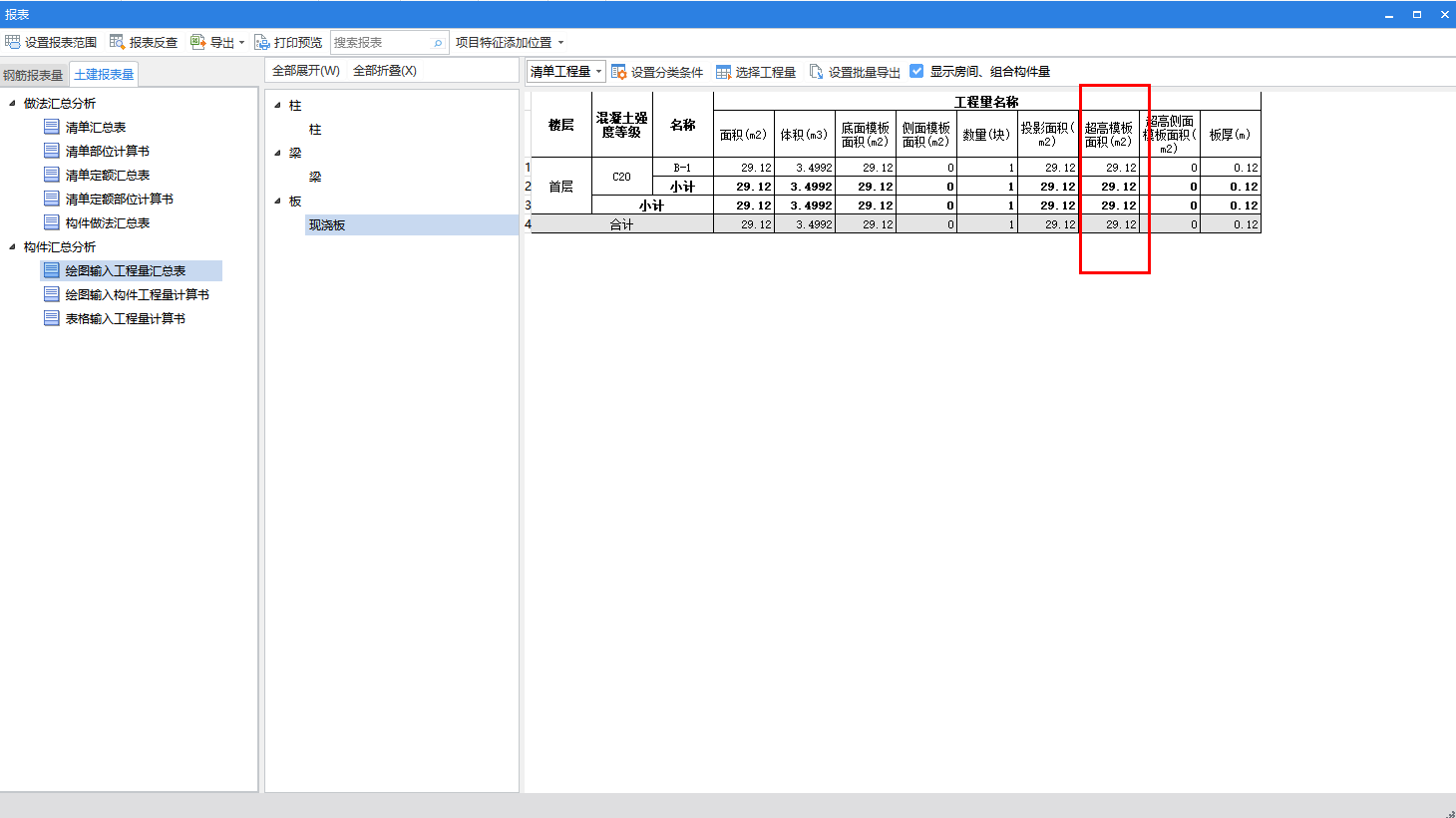Click the report icon beside 绘图输入构件工程量计算书

52,294
